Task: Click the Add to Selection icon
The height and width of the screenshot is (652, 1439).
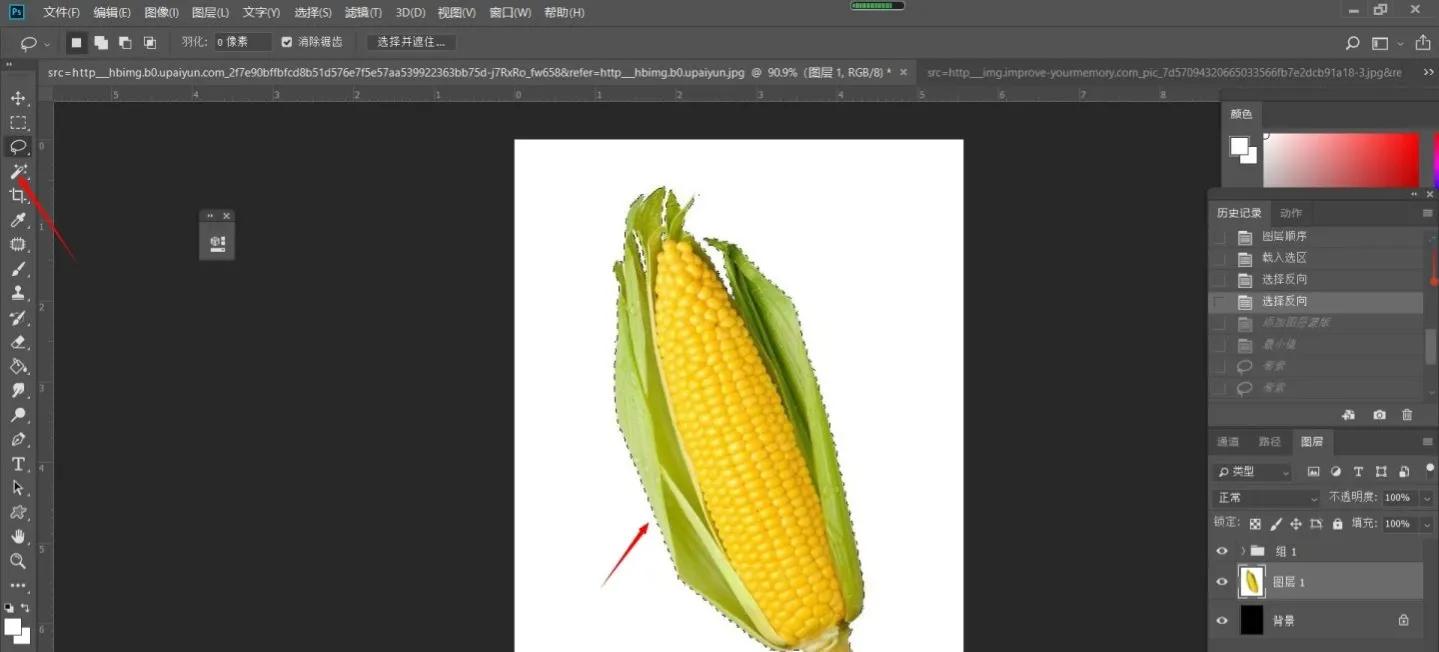Action: pyautogui.click(x=101, y=42)
